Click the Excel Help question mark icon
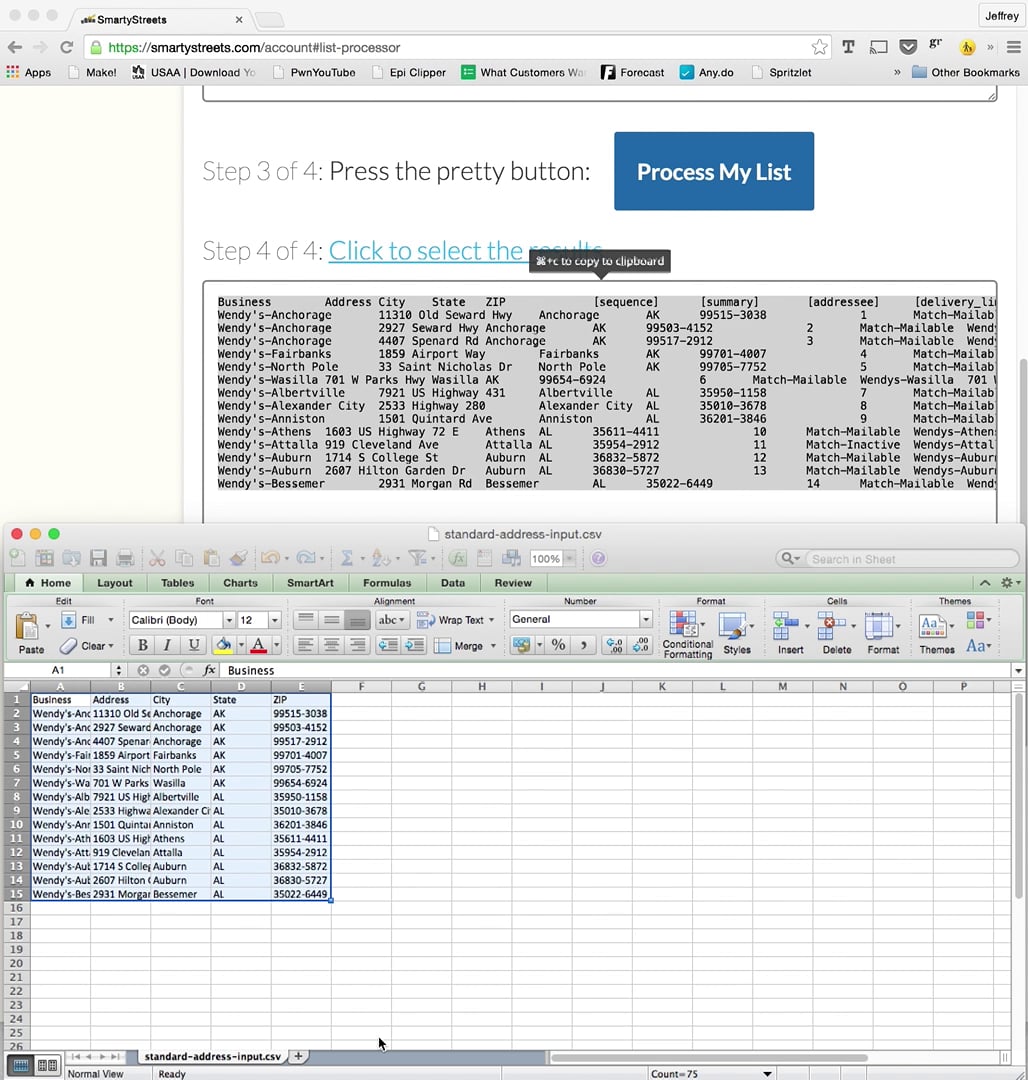 pos(598,559)
